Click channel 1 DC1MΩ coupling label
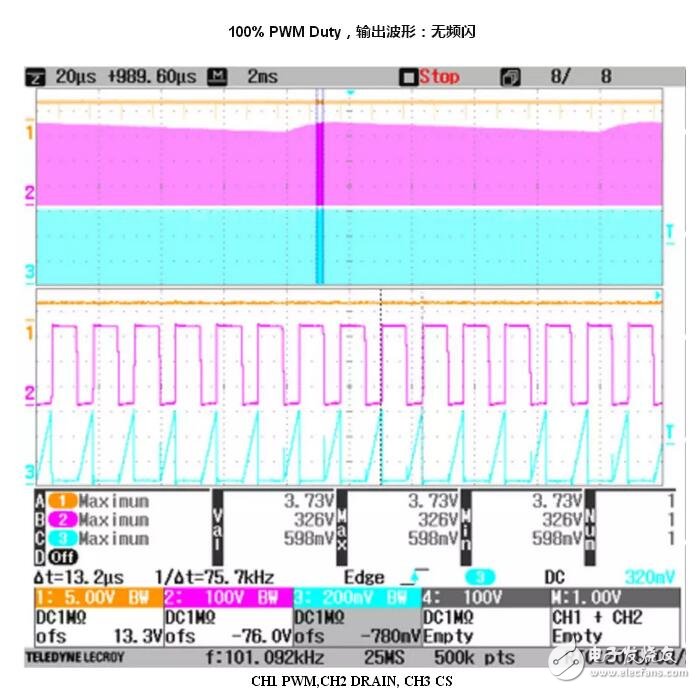Viewport: 696px width, 689px height. tap(61, 617)
